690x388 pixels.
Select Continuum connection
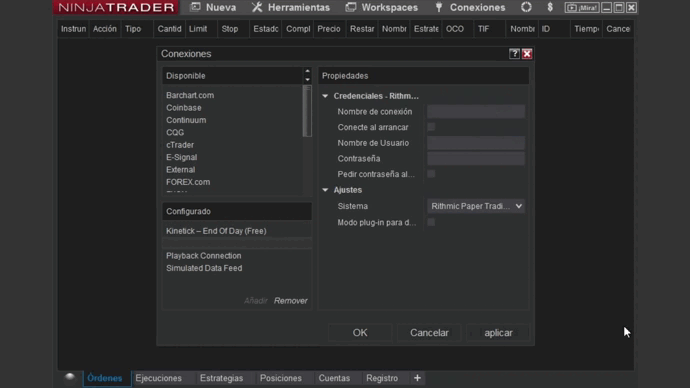(x=186, y=120)
